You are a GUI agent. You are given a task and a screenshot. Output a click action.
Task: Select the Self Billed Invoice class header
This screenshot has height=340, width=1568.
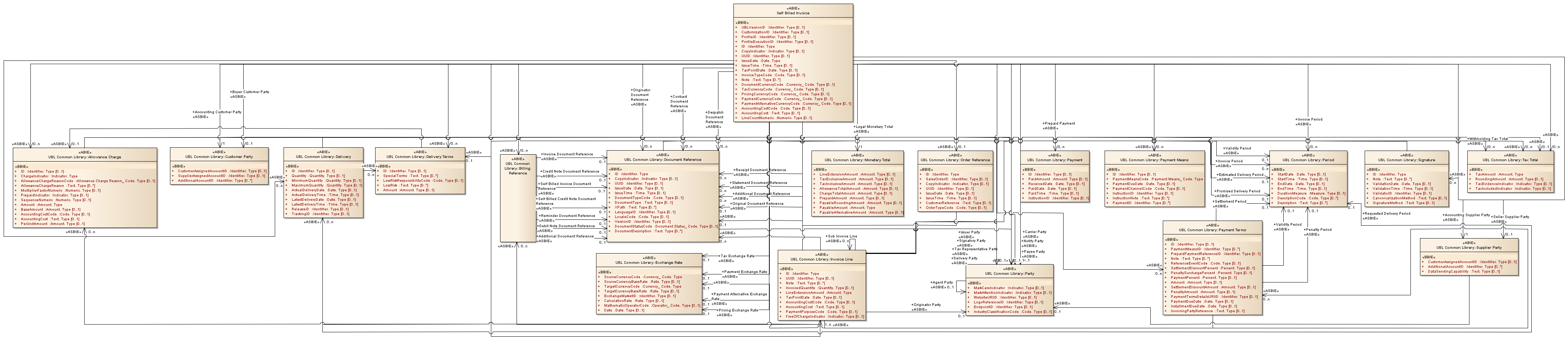792,13
